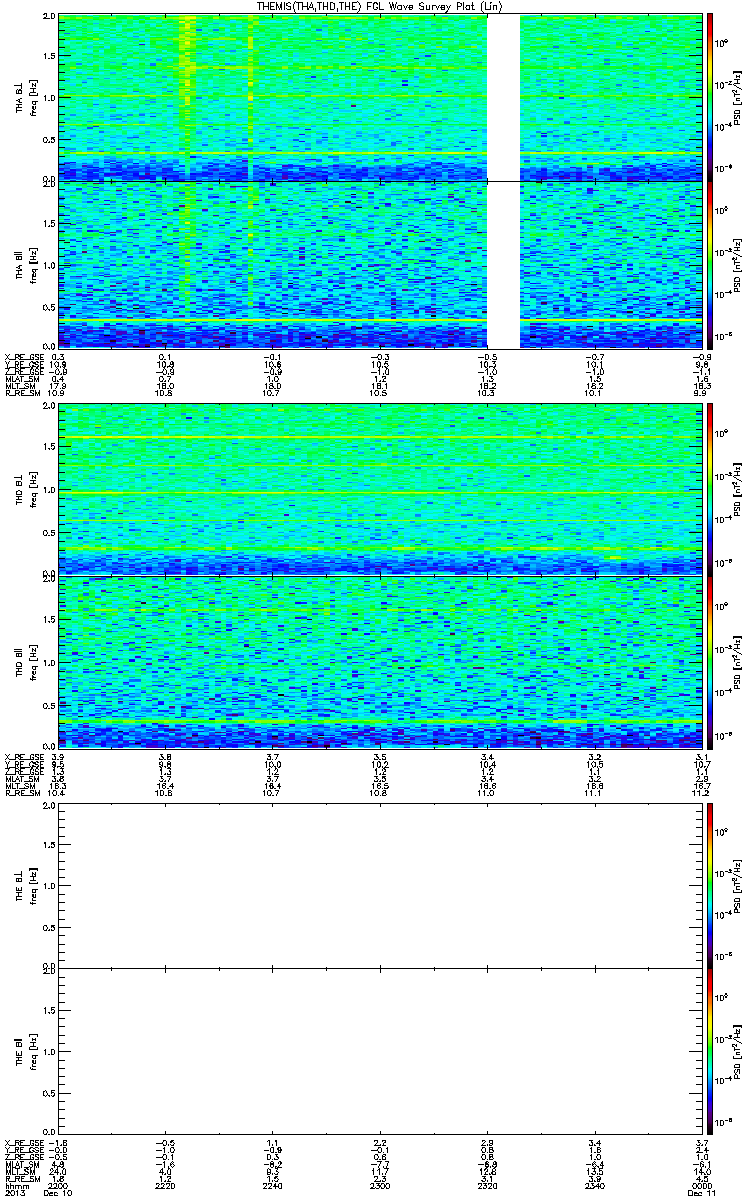Click the 2300 time tick label

tap(380, 1186)
